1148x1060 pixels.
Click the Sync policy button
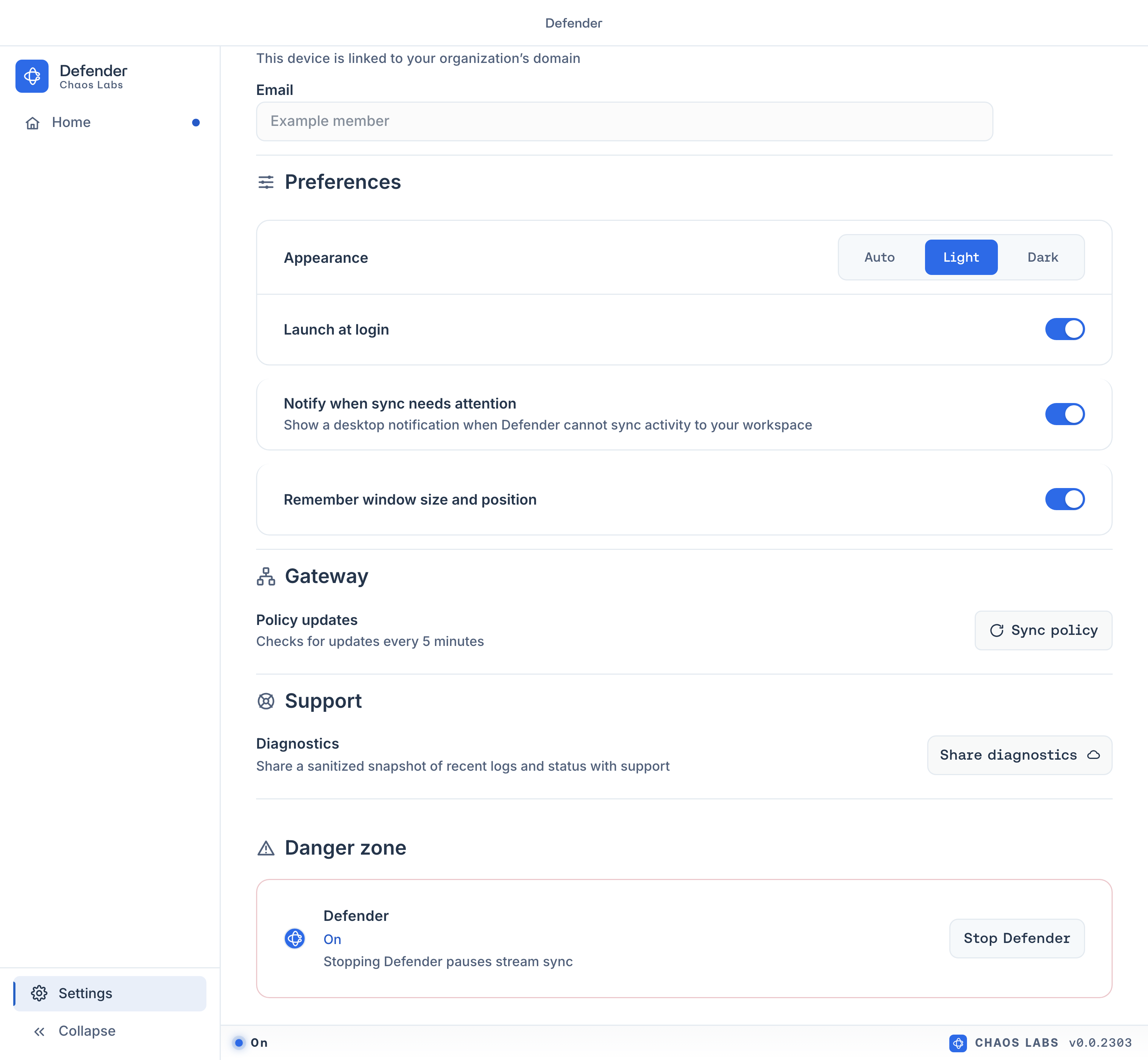pyautogui.click(x=1043, y=630)
